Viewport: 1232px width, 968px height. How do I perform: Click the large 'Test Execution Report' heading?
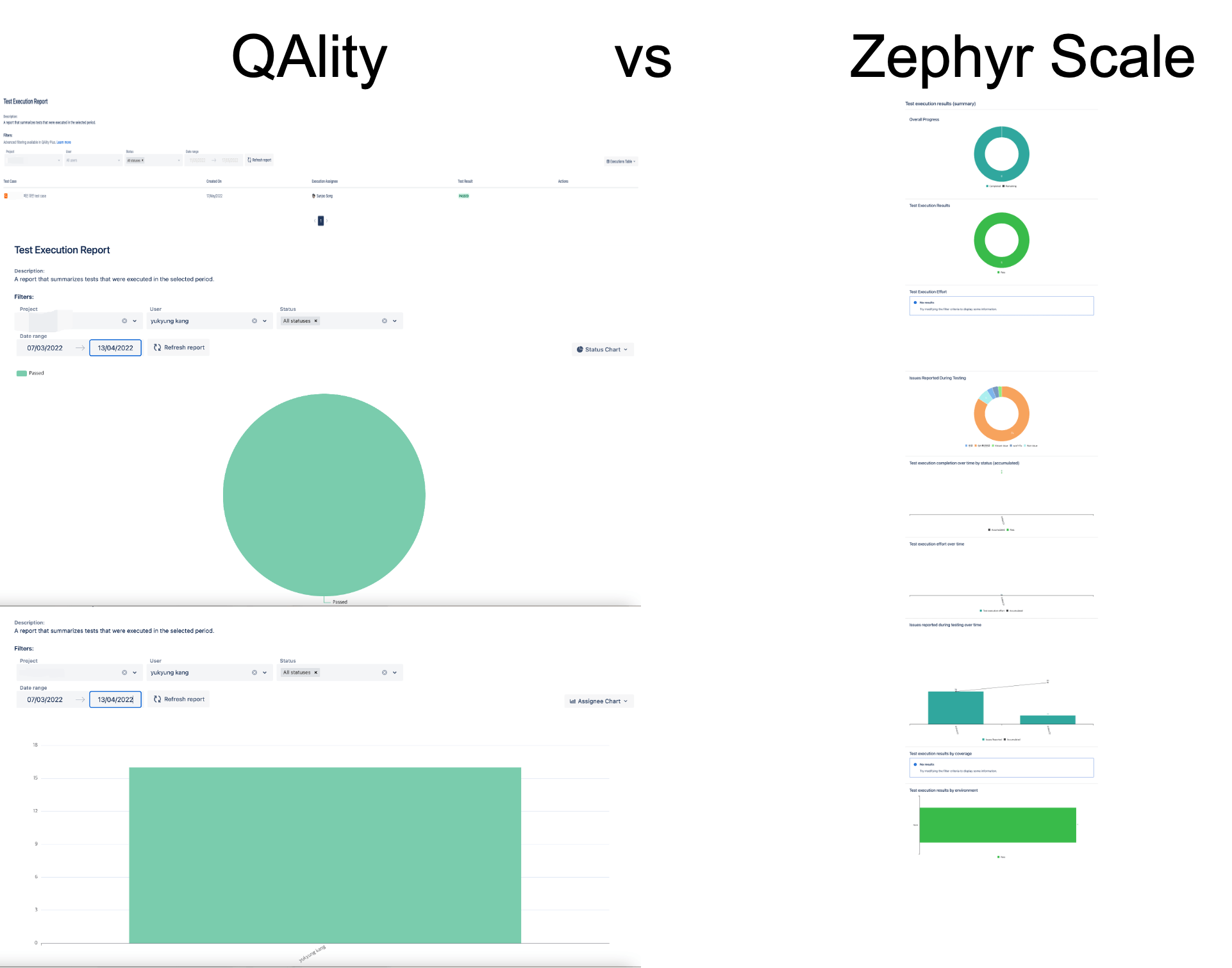[62, 250]
